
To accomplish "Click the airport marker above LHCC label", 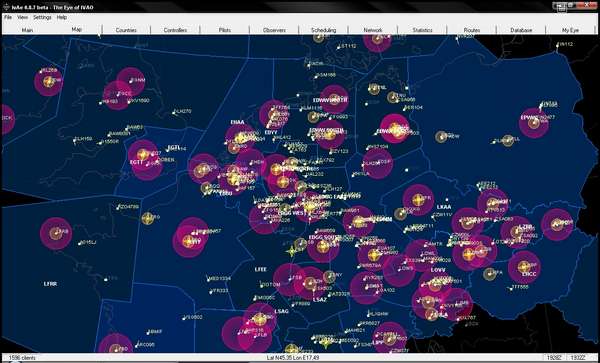I will 523,267.
